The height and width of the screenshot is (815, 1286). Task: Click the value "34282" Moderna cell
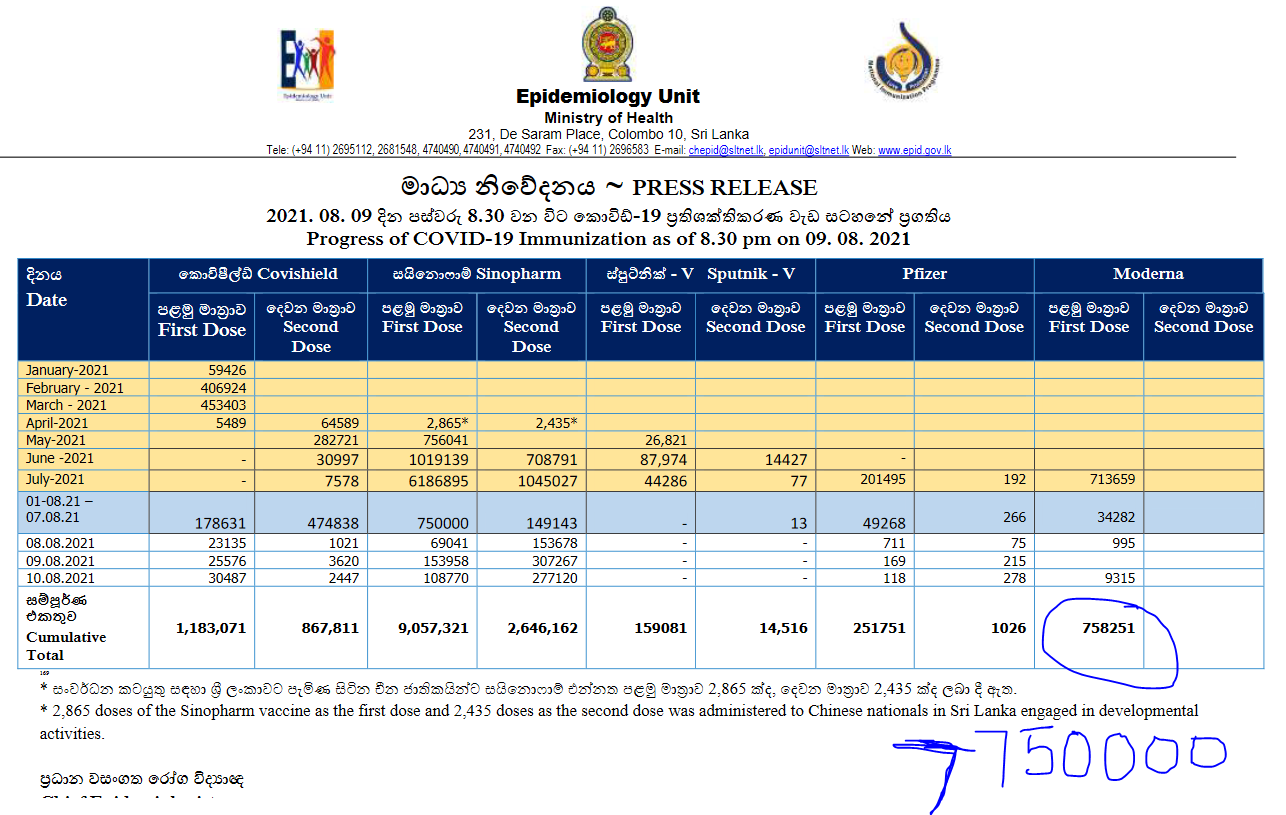(1116, 517)
